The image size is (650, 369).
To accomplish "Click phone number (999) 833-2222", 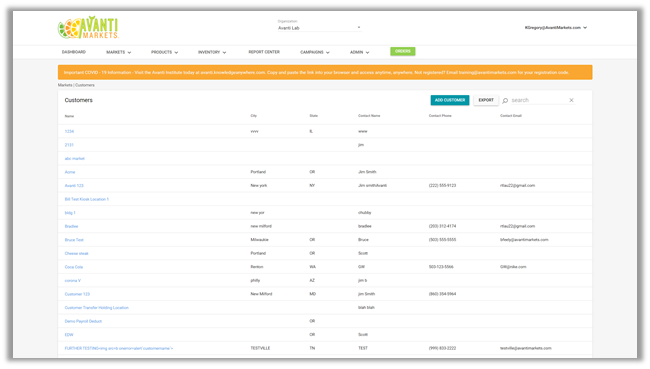I will (x=442, y=348).
